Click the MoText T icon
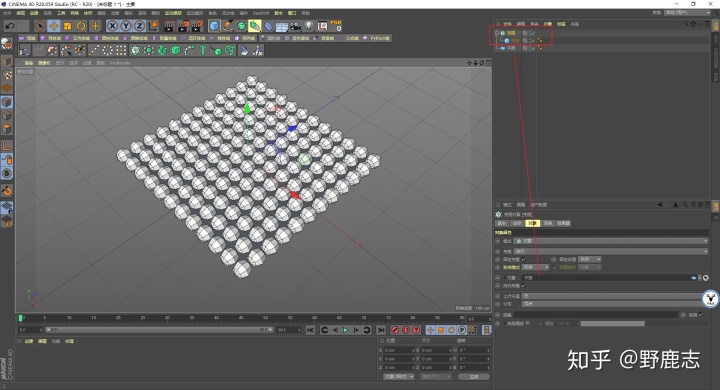 pos(202,51)
